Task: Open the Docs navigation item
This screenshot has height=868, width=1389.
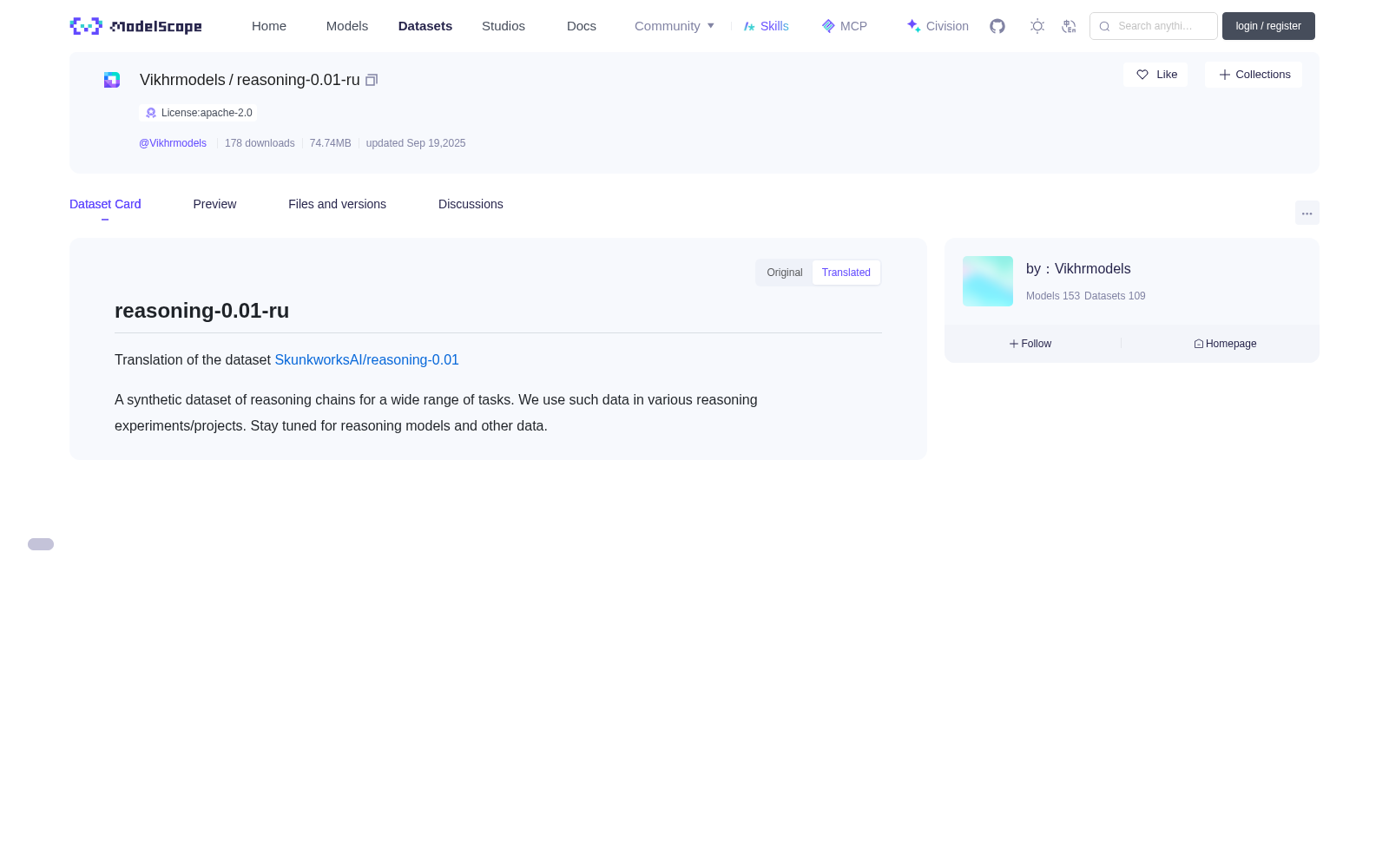Action: click(582, 26)
